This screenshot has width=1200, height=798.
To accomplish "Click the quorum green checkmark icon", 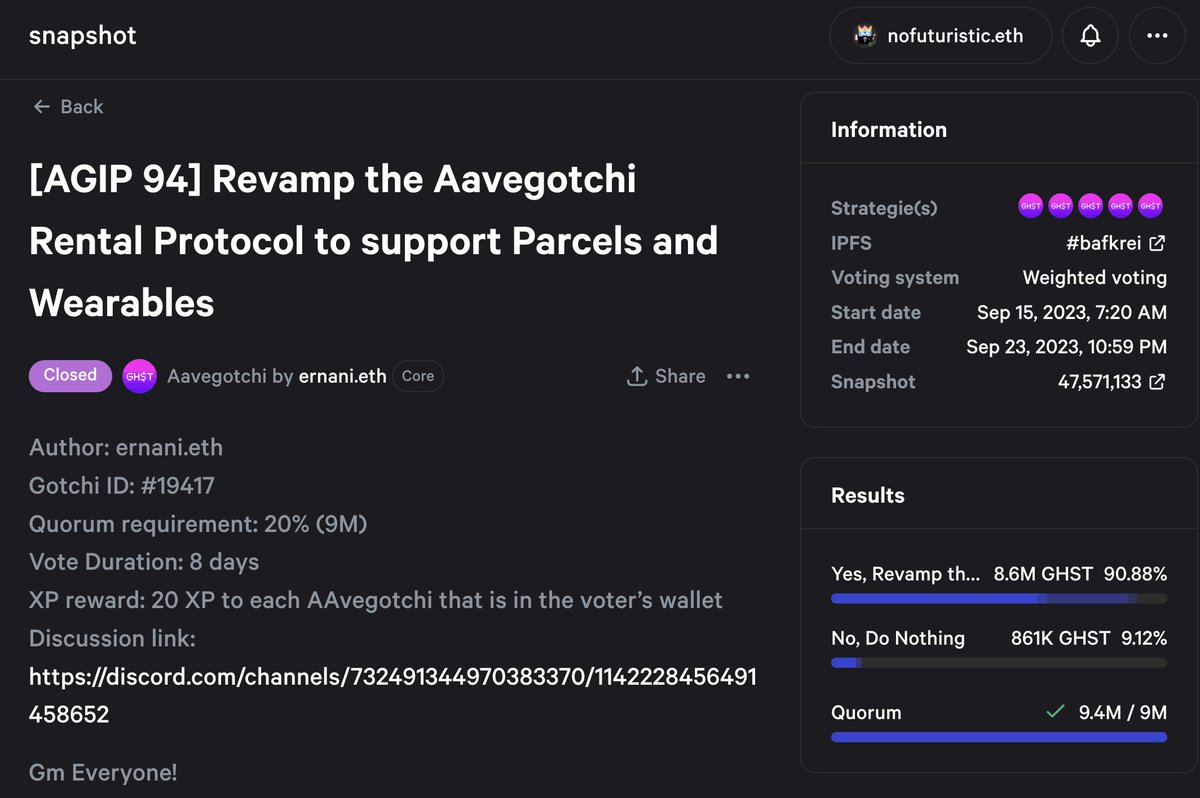I will [1054, 712].
